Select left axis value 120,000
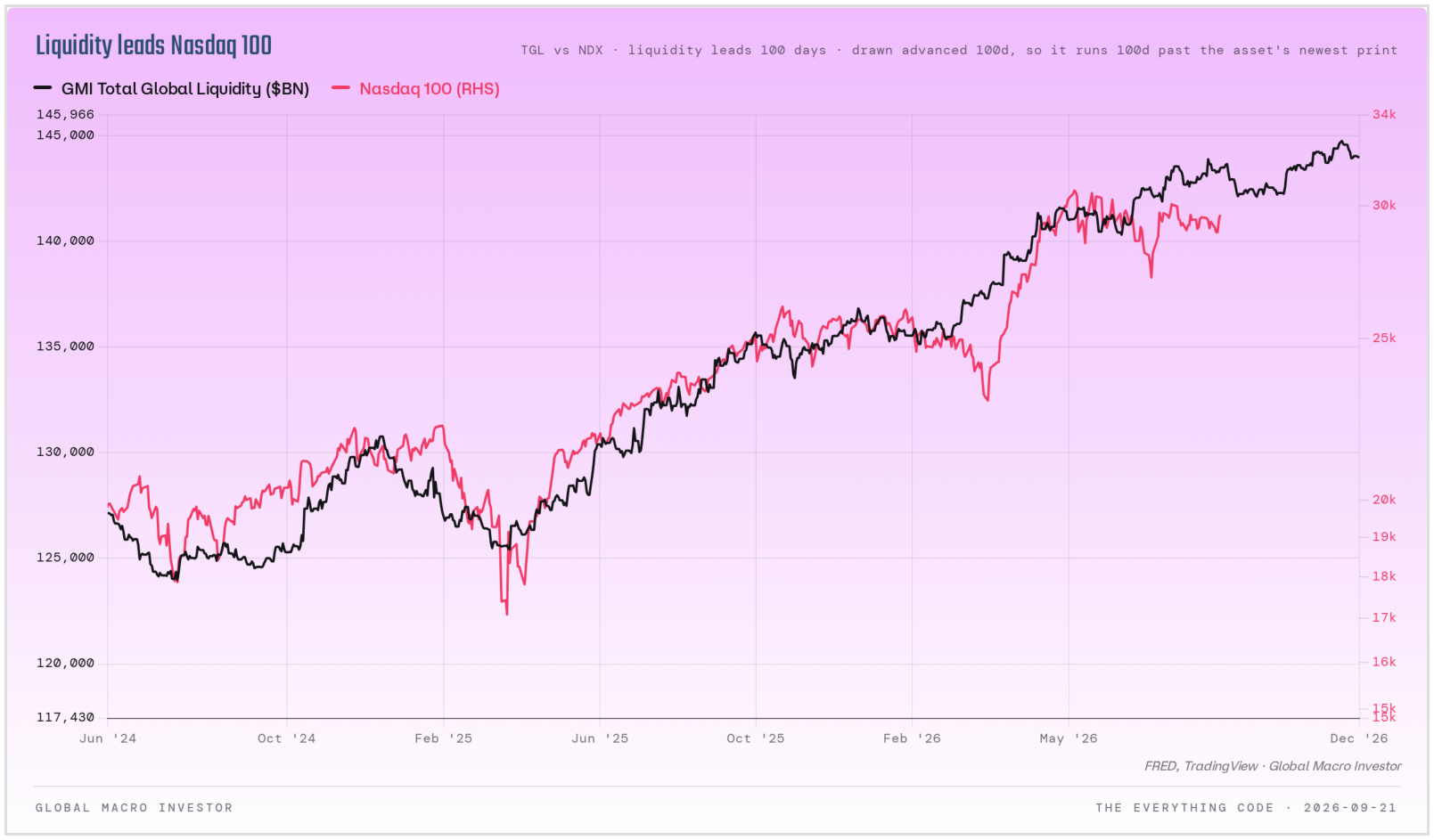 pos(65,663)
